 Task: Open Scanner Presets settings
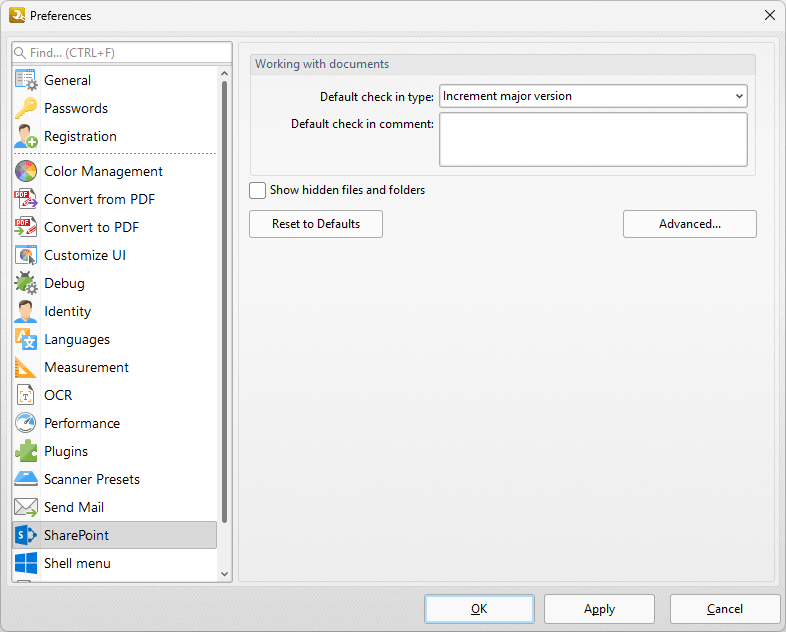pos(115,480)
